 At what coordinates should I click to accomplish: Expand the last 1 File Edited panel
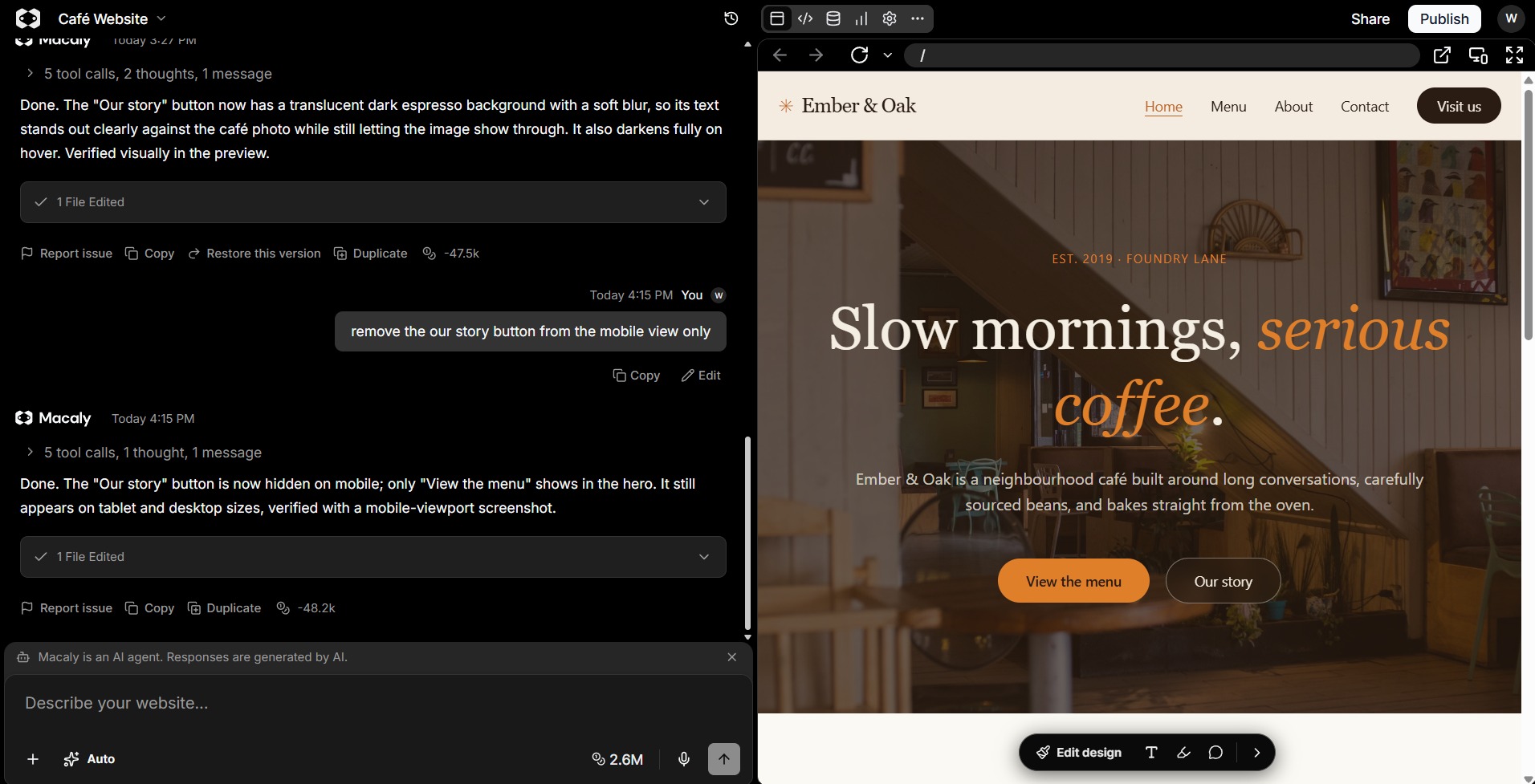click(x=373, y=557)
